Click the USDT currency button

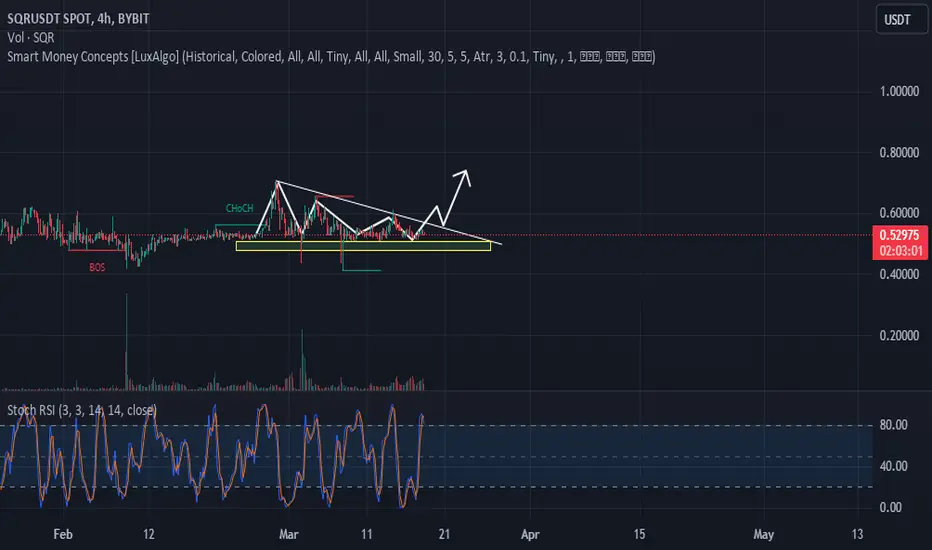[901, 20]
